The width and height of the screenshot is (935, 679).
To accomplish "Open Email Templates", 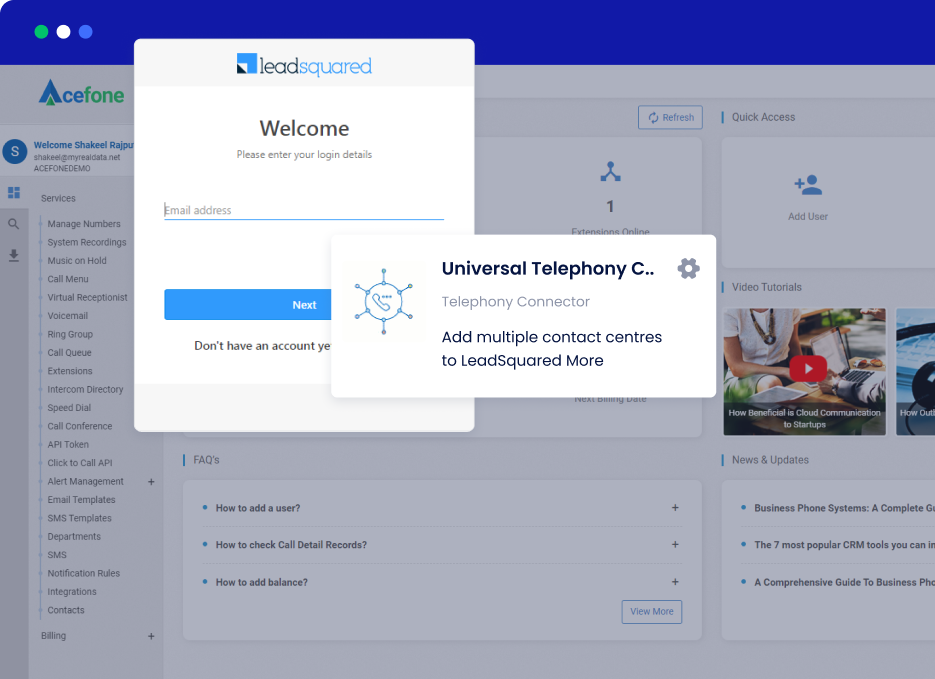I will (82, 500).
